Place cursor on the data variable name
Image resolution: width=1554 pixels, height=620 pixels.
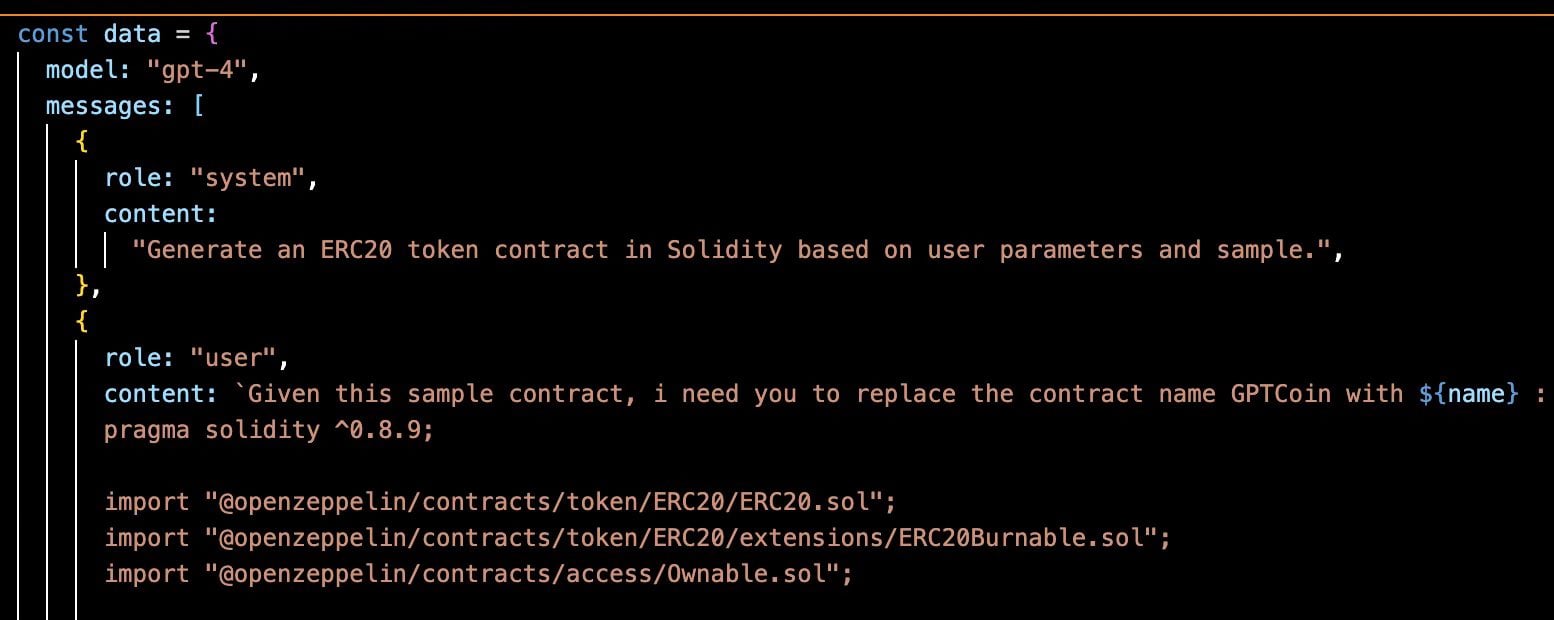pos(132,33)
